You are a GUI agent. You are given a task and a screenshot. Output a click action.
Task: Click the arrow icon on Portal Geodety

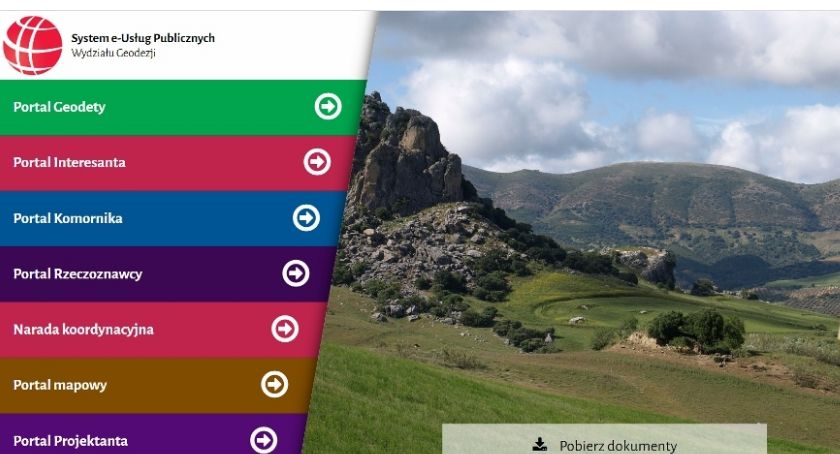click(328, 106)
